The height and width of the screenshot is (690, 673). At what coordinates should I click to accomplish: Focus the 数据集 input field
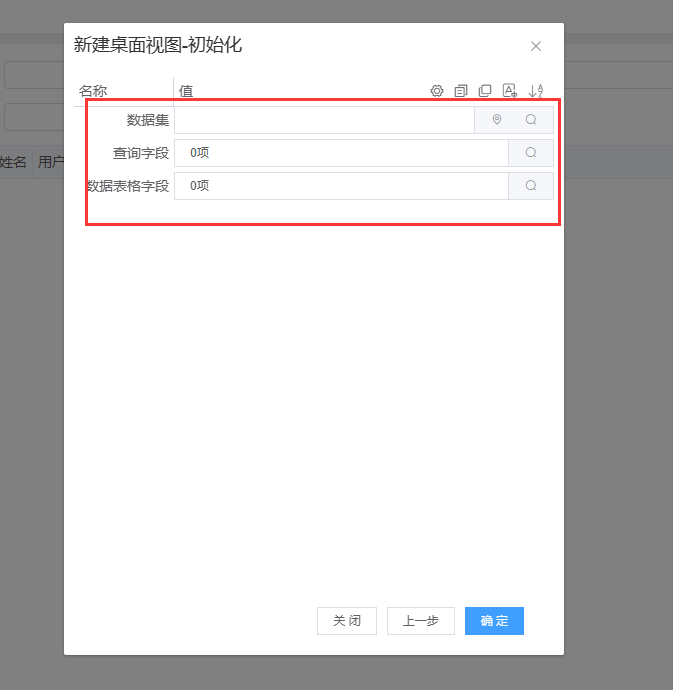324,120
